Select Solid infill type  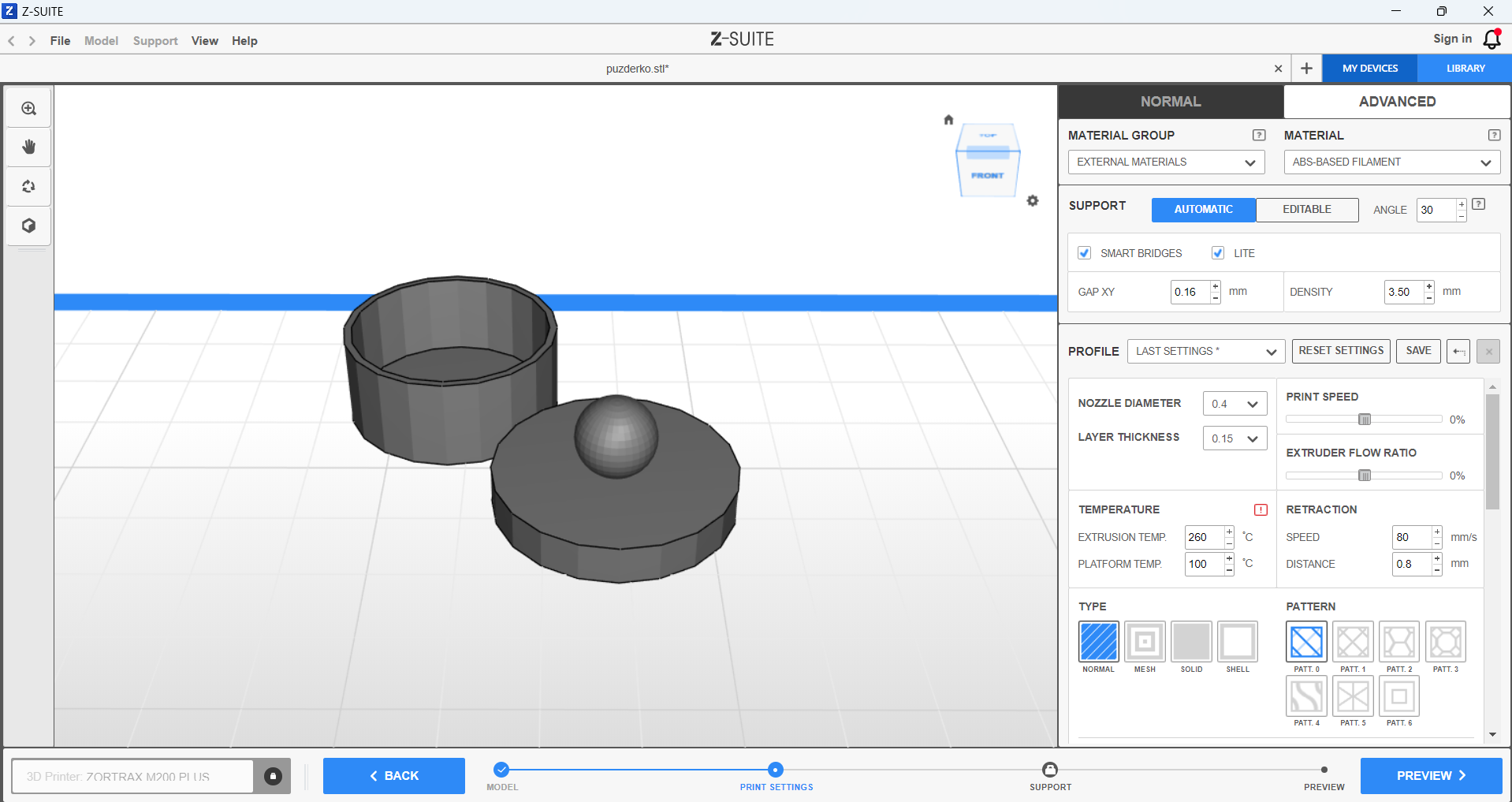(x=1191, y=642)
